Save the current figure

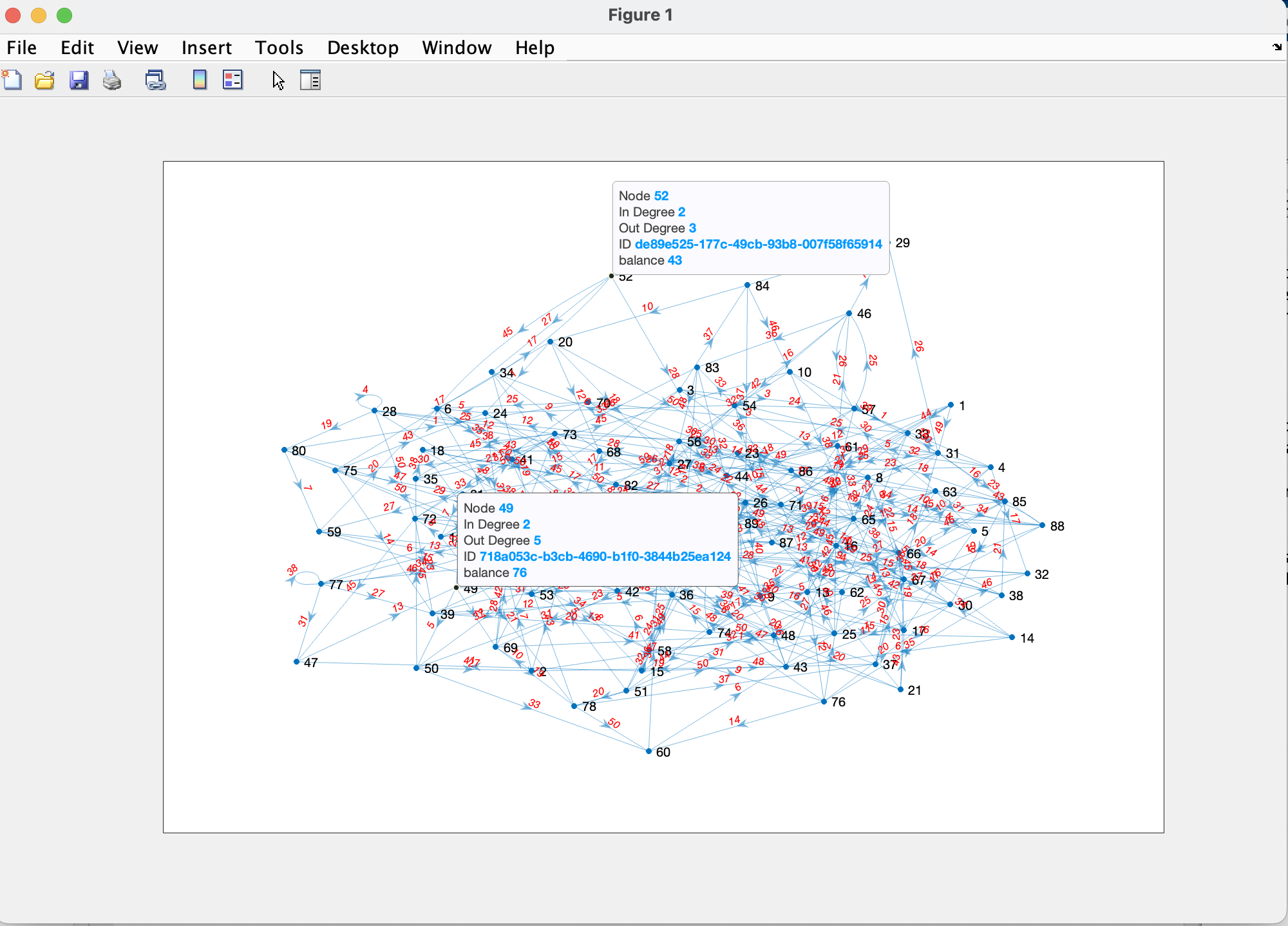(x=79, y=80)
